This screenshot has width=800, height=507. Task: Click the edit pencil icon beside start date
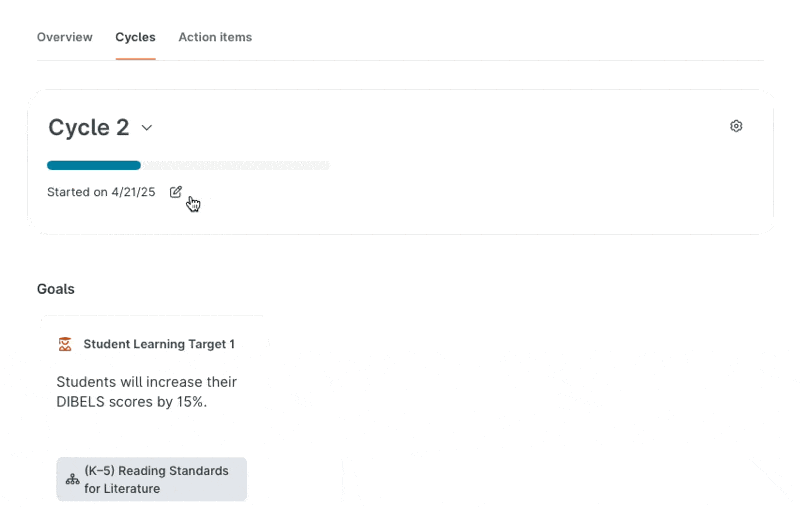[176, 192]
